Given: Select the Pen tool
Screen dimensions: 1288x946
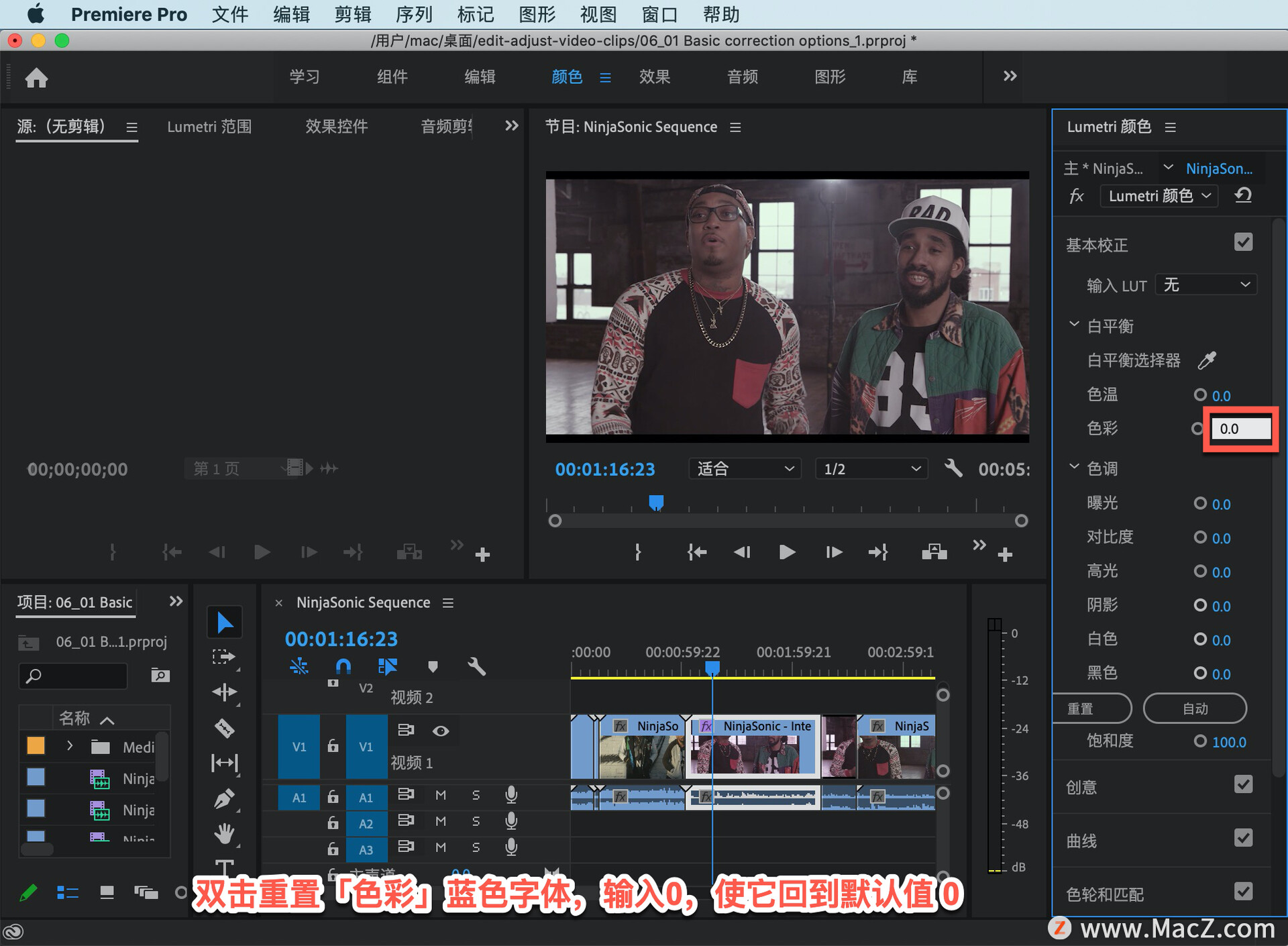Looking at the screenshot, I should 224,798.
